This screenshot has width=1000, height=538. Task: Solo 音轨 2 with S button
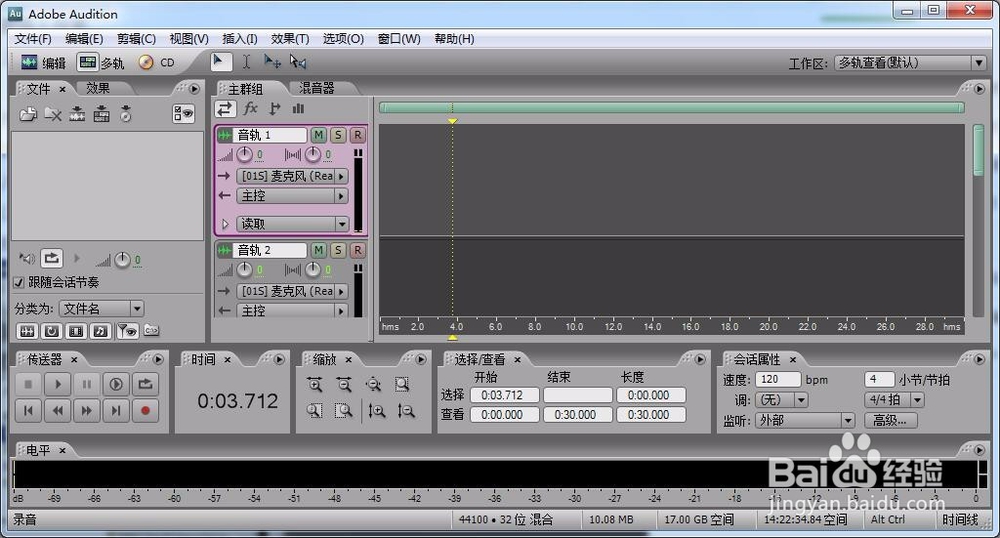click(338, 251)
